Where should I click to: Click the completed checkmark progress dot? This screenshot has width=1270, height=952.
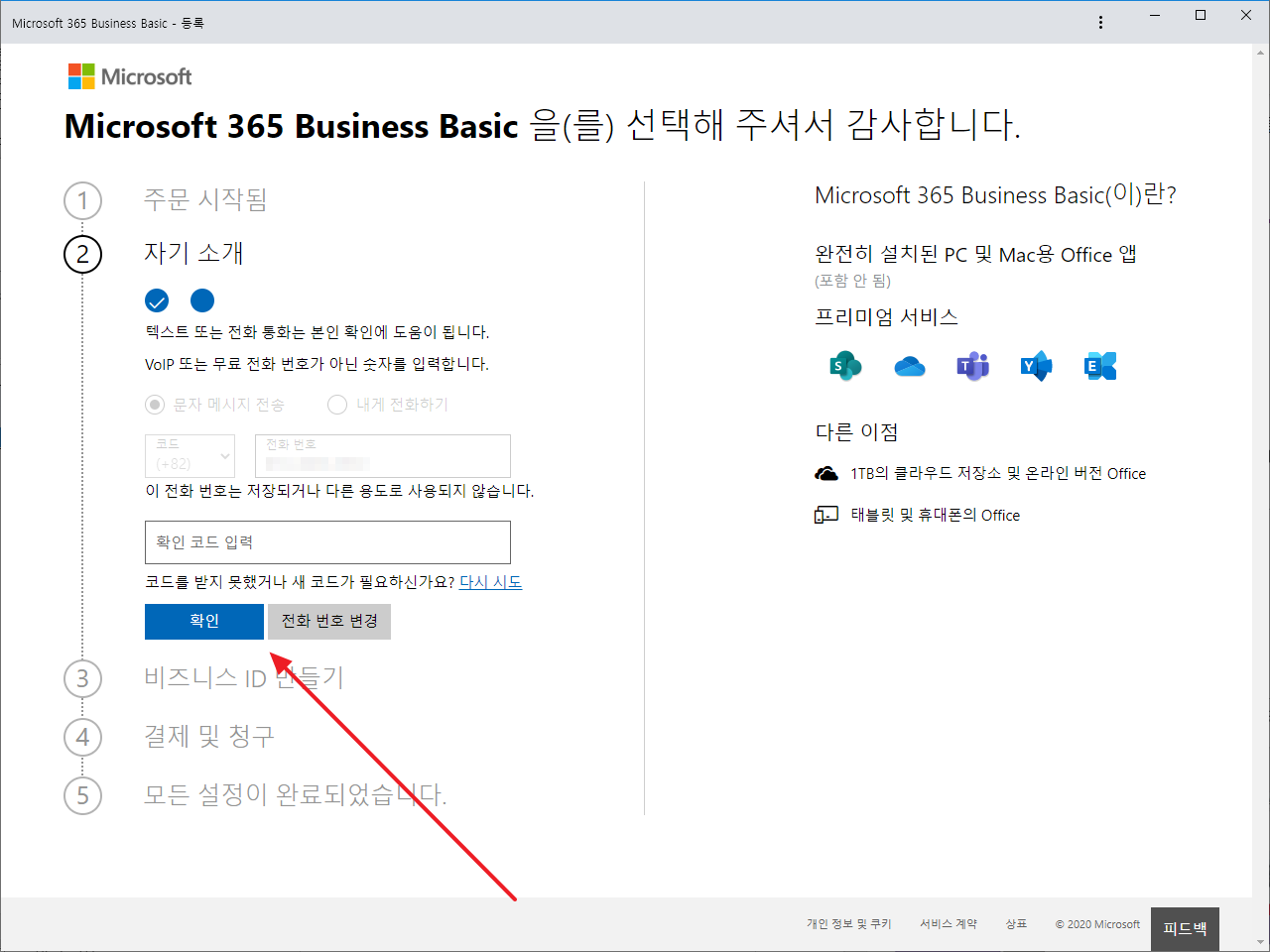pos(157,300)
